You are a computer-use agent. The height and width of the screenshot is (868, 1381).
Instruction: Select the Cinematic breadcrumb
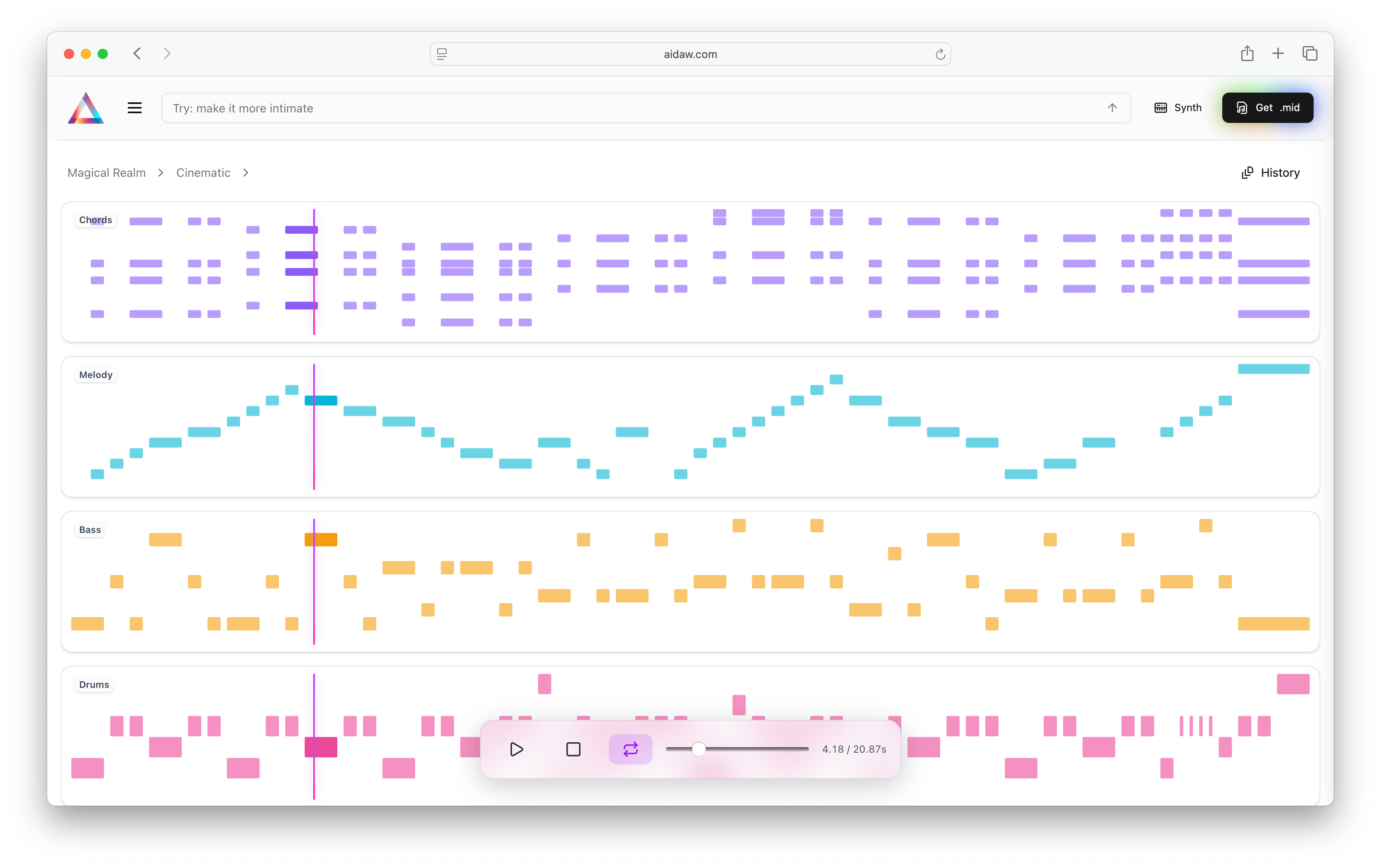(203, 173)
